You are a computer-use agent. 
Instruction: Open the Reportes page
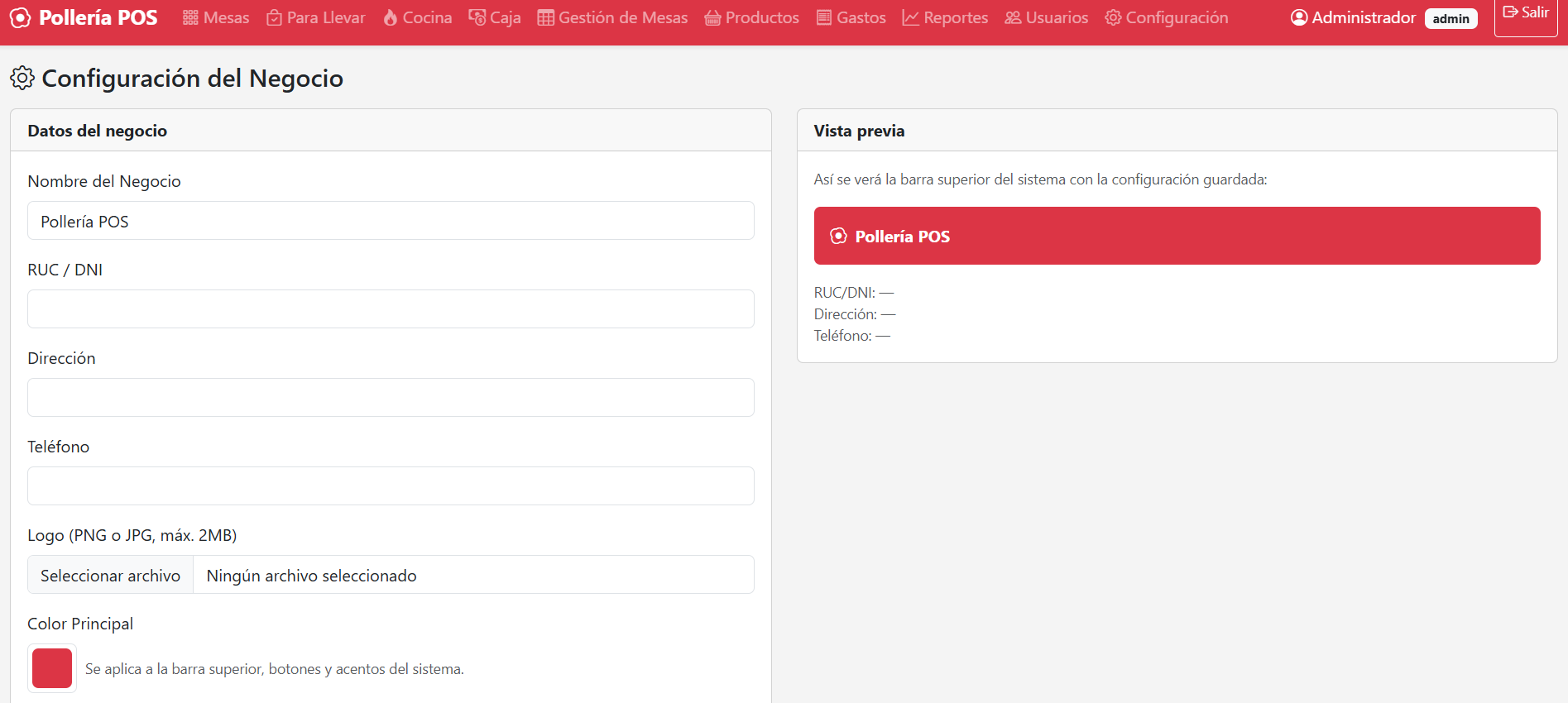click(945, 17)
